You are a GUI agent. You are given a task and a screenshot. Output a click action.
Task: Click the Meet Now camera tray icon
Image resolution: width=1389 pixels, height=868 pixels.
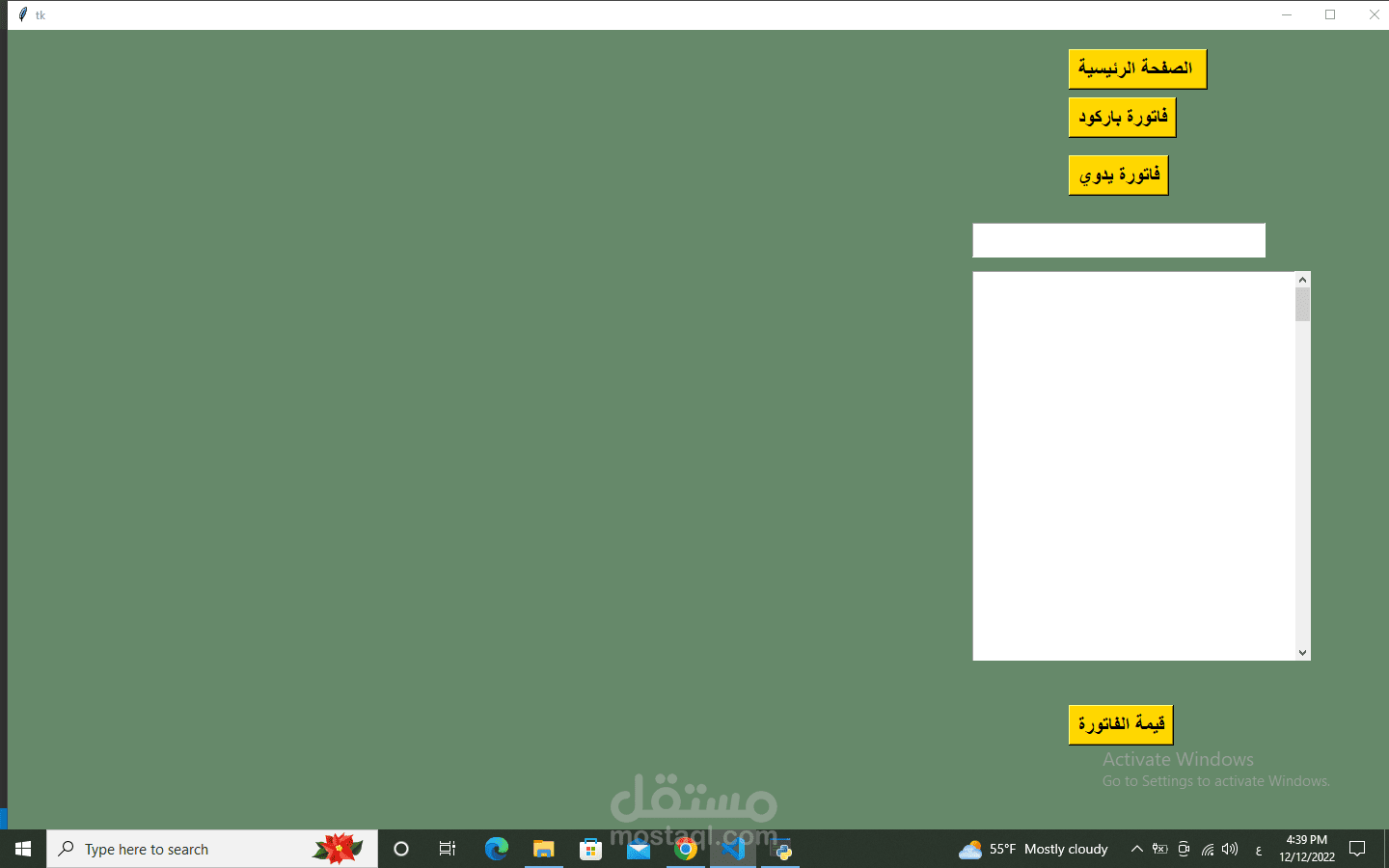point(1184,849)
